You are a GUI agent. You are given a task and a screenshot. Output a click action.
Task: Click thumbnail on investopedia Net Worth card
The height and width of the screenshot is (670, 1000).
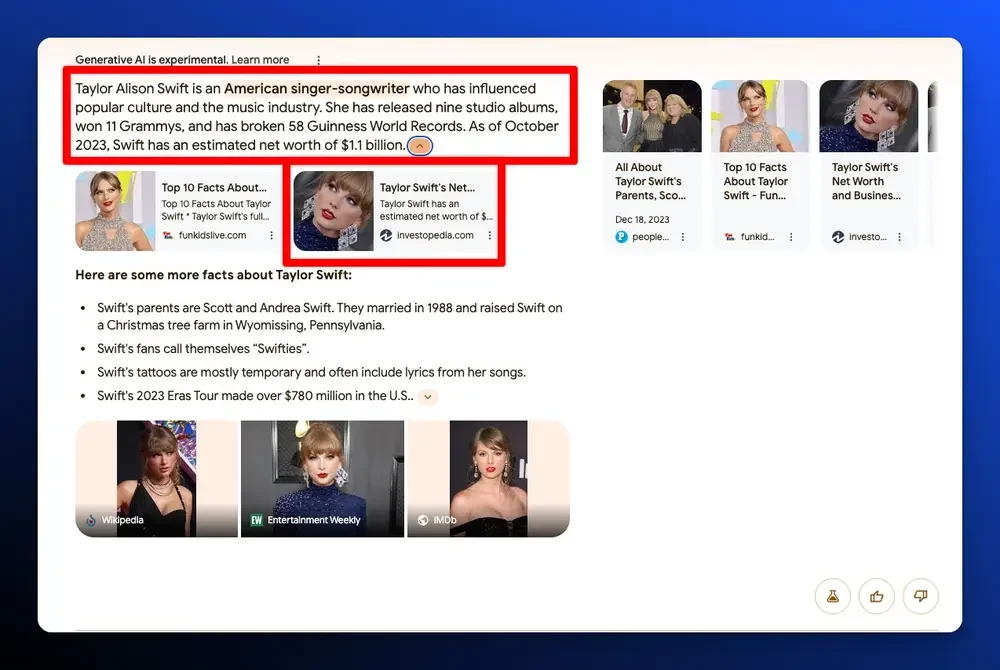click(x=334, y=210)
